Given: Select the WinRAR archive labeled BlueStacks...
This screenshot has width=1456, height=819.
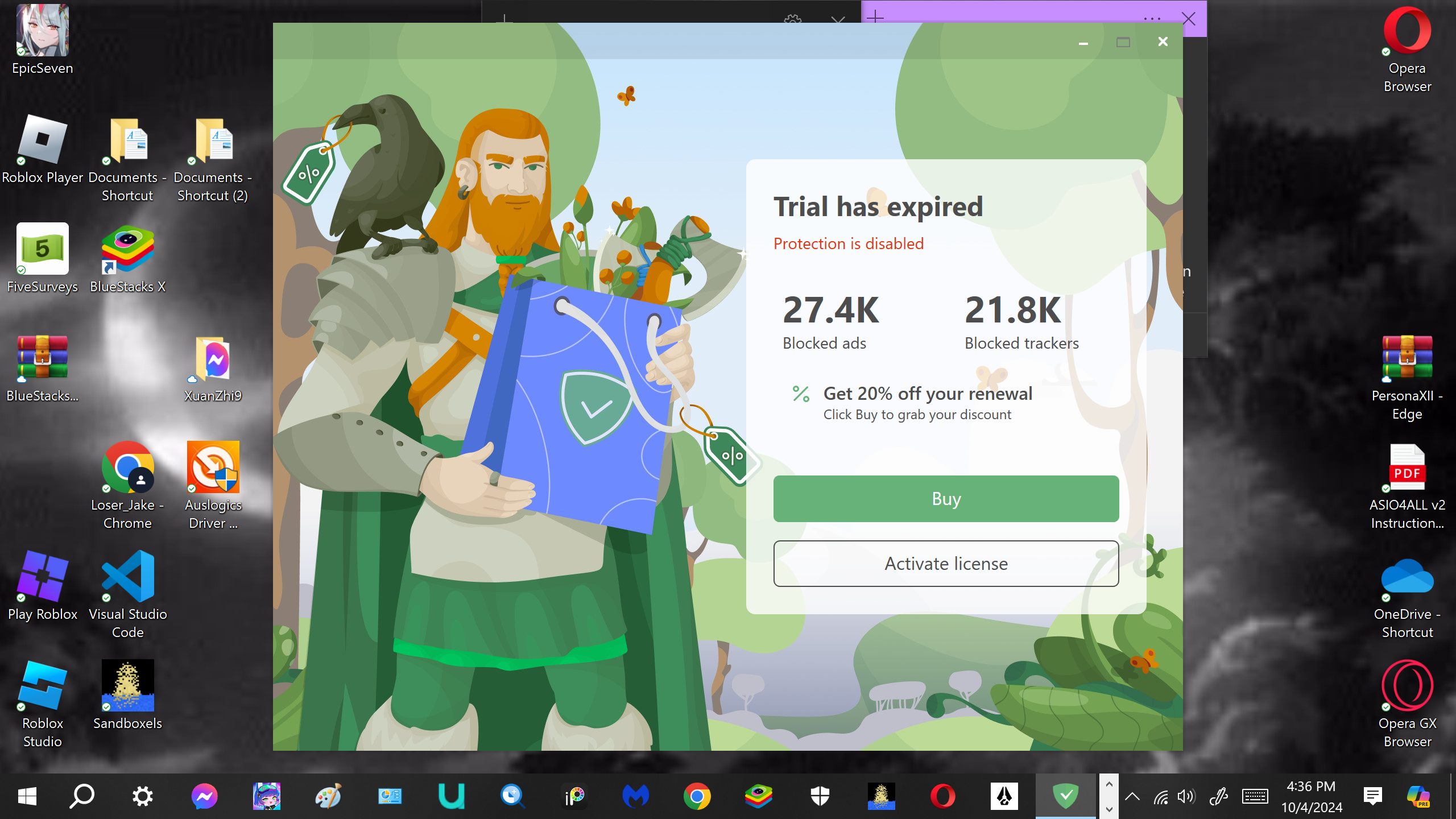Looking at the screenshot, I should [43, 367].
